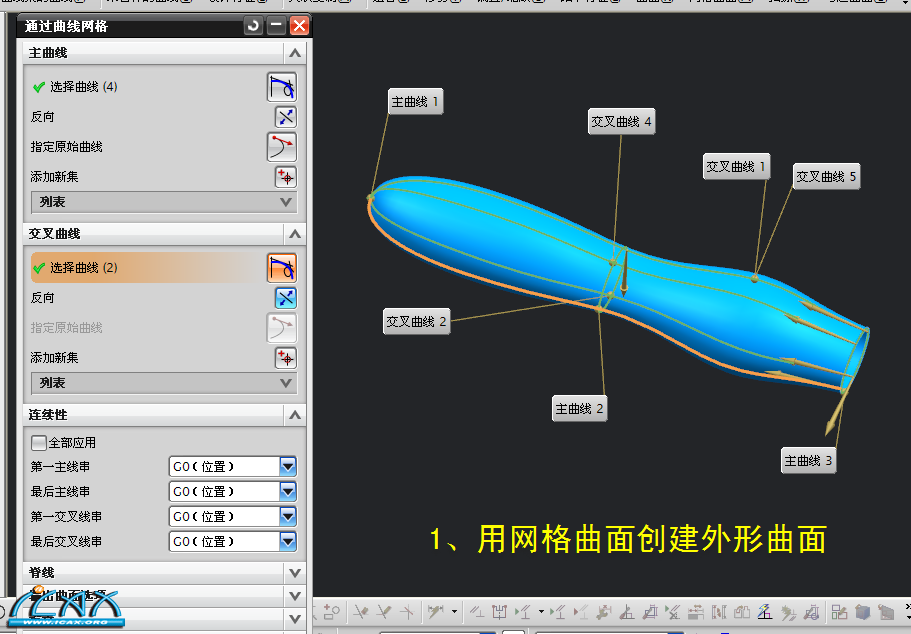Click the select curve icon in 主曲线 section

(281, 87)
